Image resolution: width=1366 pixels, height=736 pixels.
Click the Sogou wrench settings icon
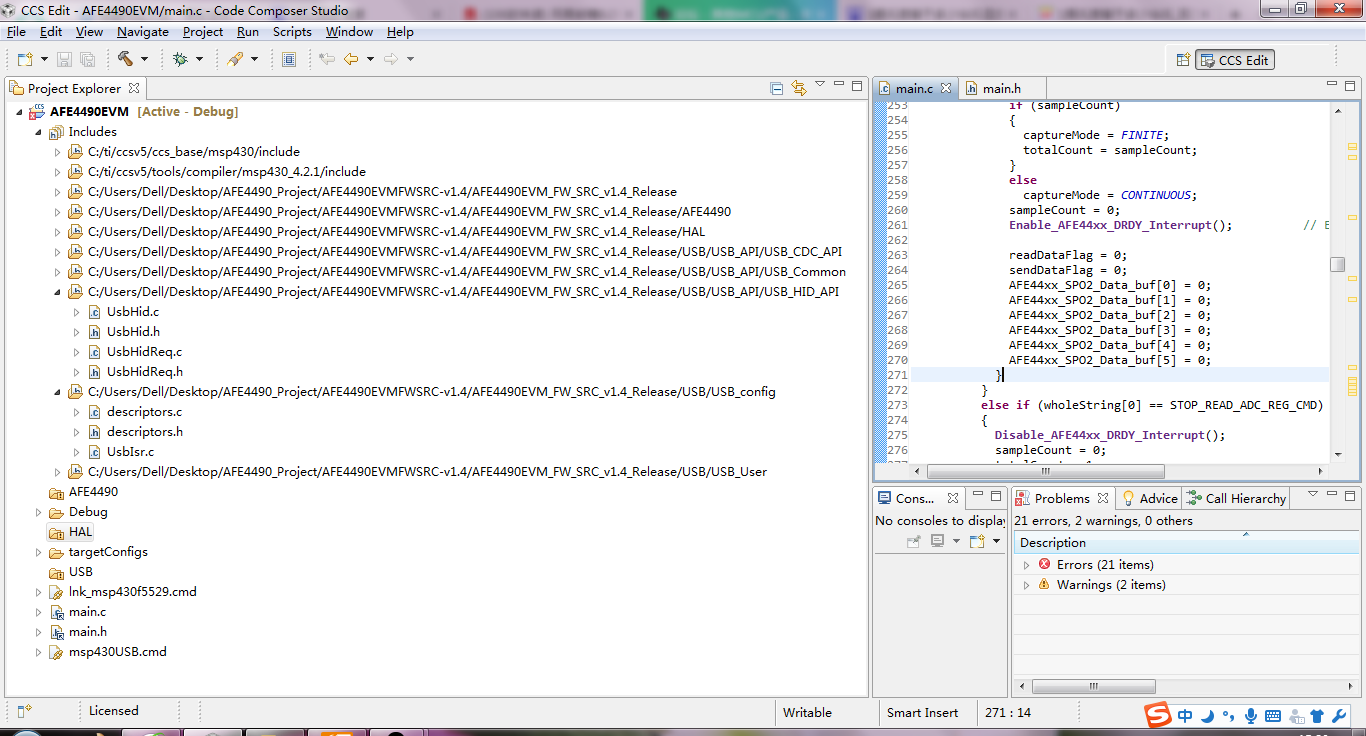(x=1340, y=716)
